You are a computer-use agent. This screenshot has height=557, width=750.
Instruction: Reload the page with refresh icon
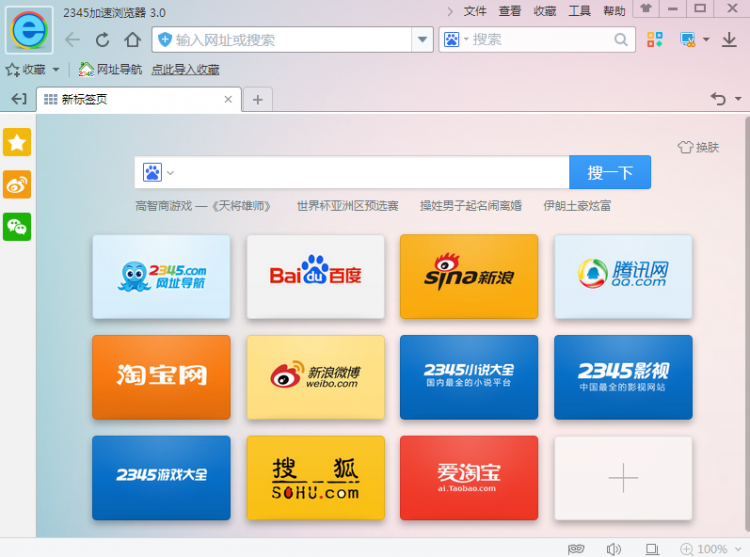pos(102,40)
